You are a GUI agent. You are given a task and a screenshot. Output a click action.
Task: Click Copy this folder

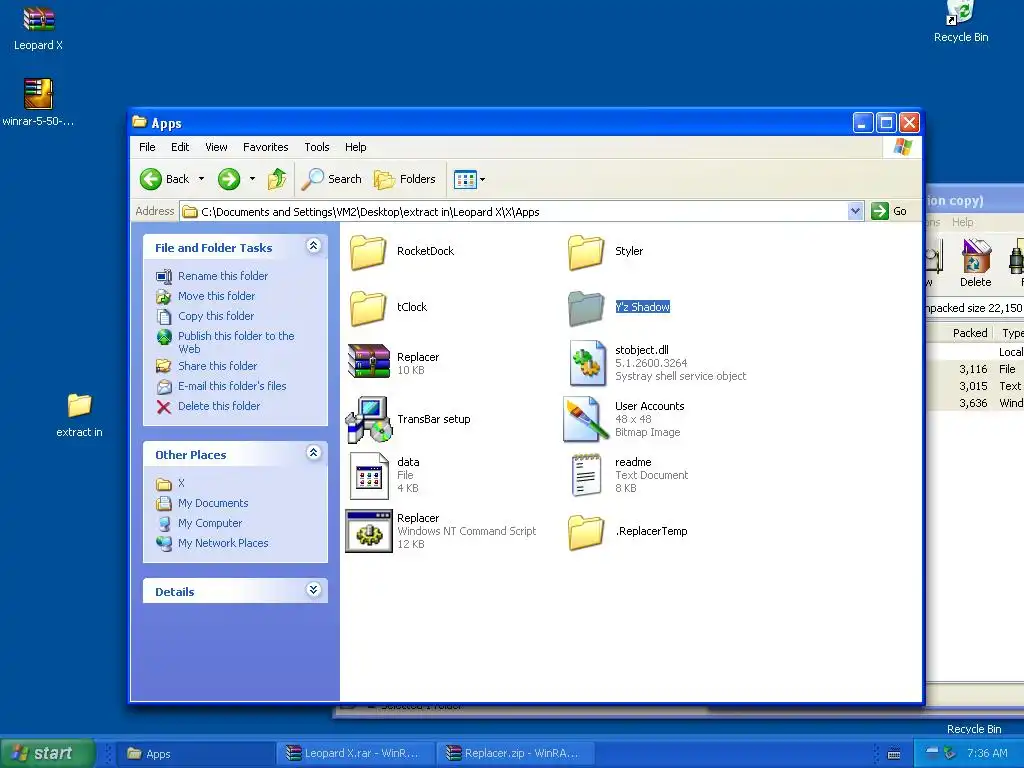pos(216,316)
